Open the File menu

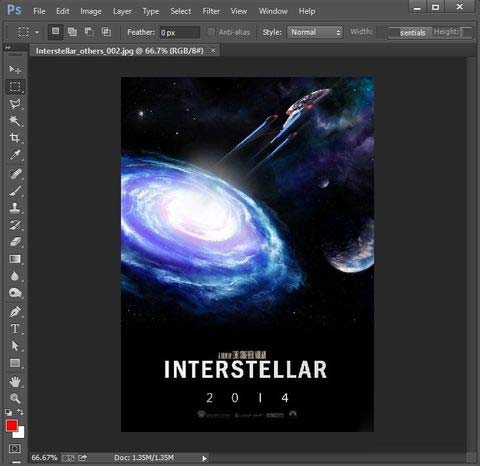point(39,11)
